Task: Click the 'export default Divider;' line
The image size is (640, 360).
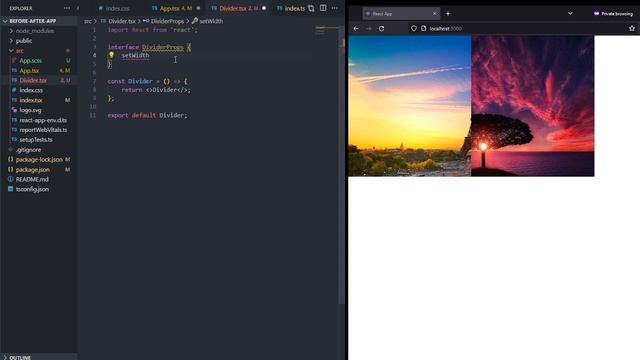Action: point(147,116)
